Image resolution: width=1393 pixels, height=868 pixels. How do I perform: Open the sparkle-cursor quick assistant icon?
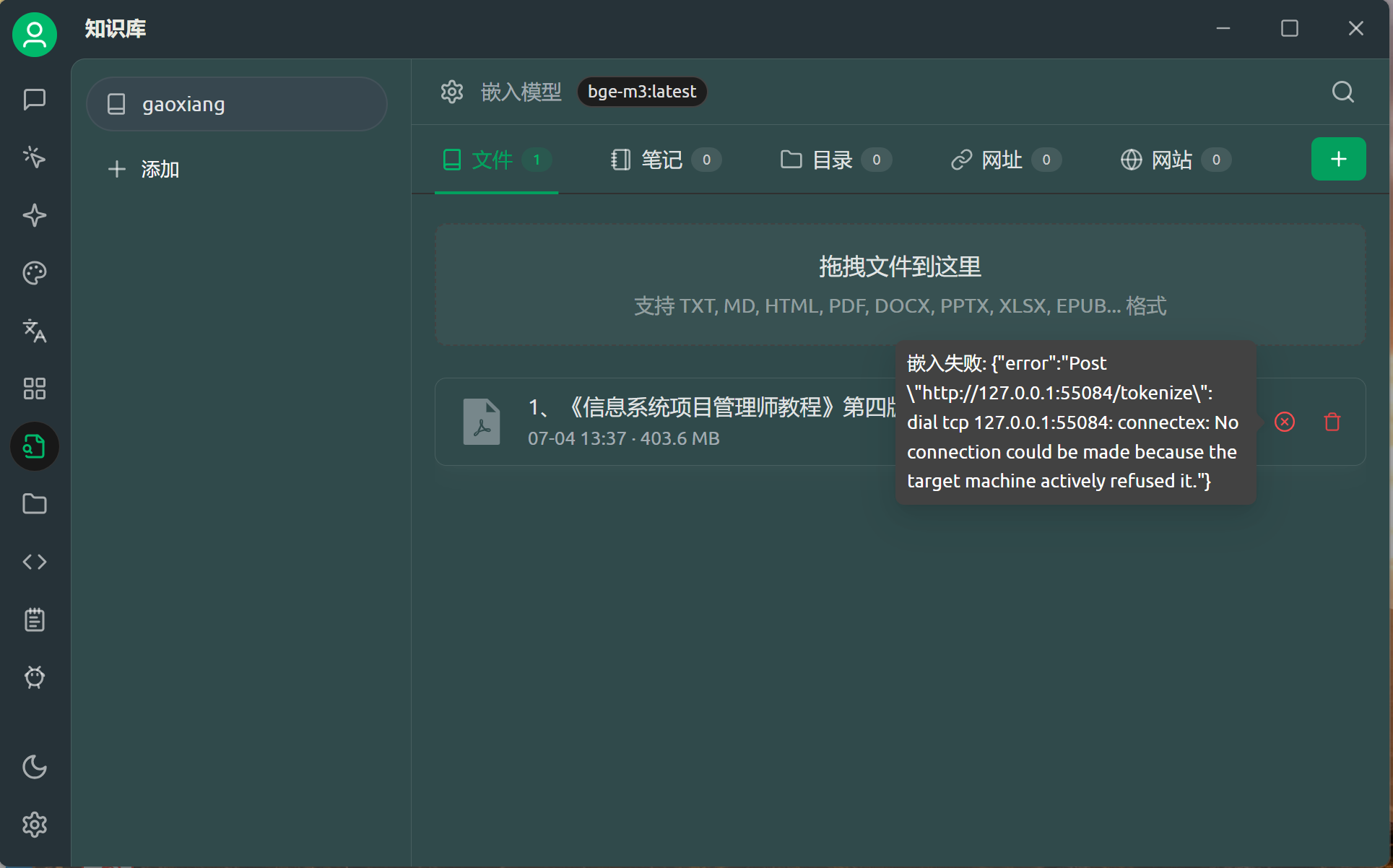tap(35, 157)
